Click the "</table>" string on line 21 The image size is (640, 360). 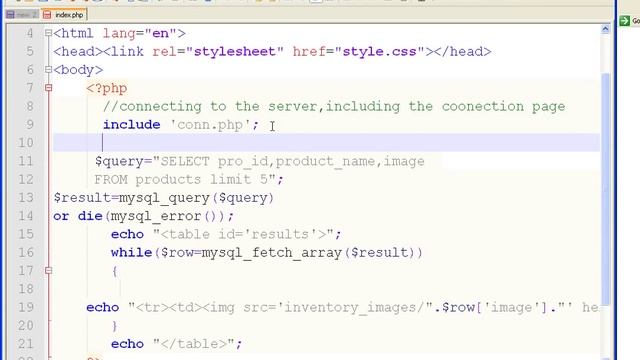(x=193, y=344)
